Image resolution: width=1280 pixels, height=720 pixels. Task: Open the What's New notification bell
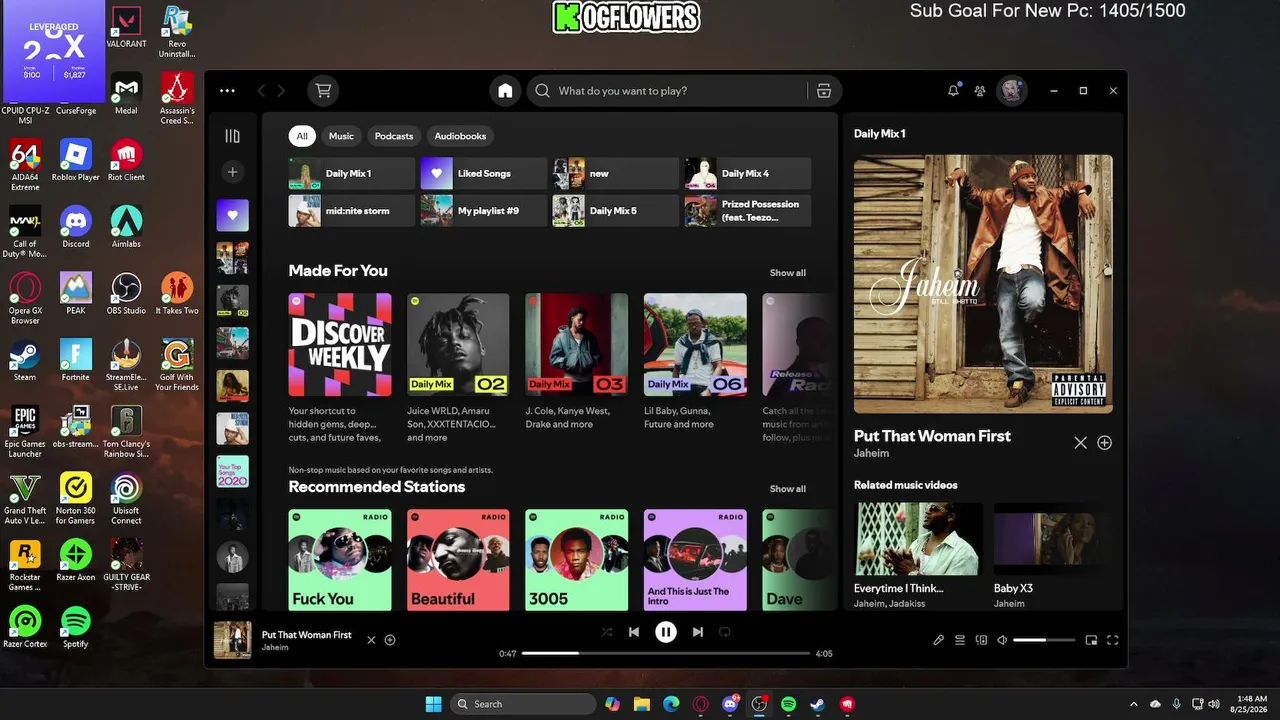pos(953,91)
